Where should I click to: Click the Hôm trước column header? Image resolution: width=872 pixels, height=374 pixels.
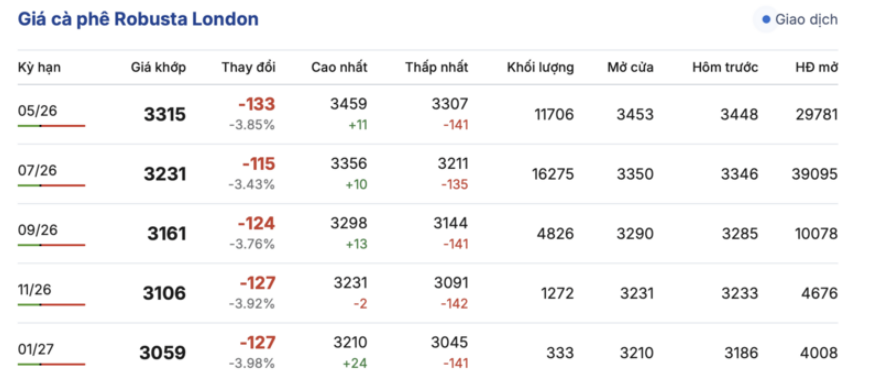[725, 68]
